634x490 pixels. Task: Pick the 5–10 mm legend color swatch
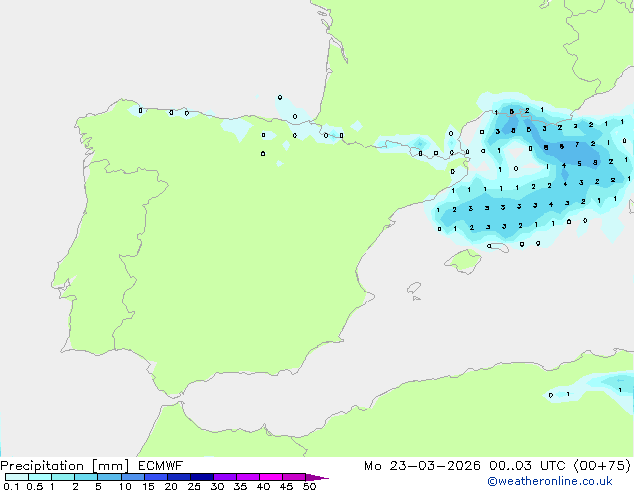109,477
